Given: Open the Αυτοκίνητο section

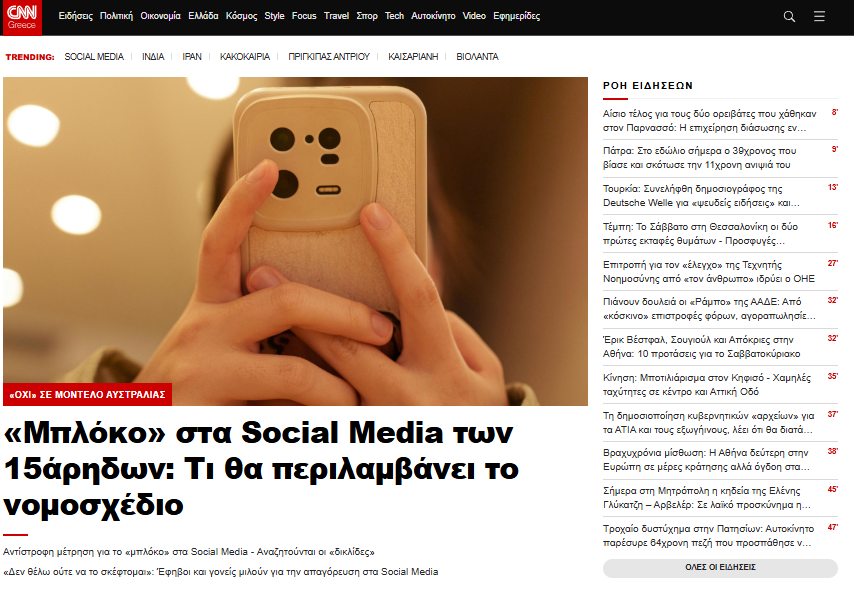Looking at the screenshot, I should (433, 16).
